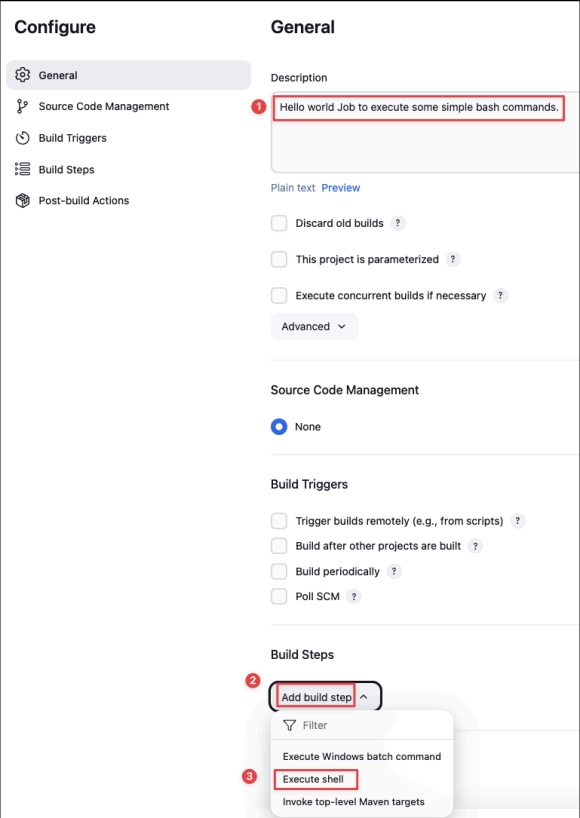580x818 pixels.
Task: Tick the Poll SCM checkbox
Action: click(x=279, y=596)
